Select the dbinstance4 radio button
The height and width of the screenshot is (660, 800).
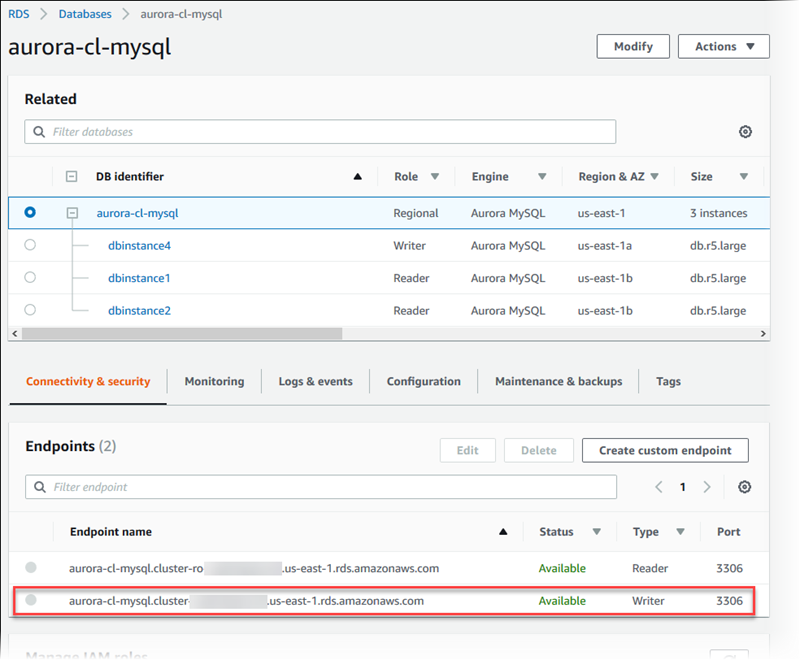pyautogui.click(x=29, y=245)
